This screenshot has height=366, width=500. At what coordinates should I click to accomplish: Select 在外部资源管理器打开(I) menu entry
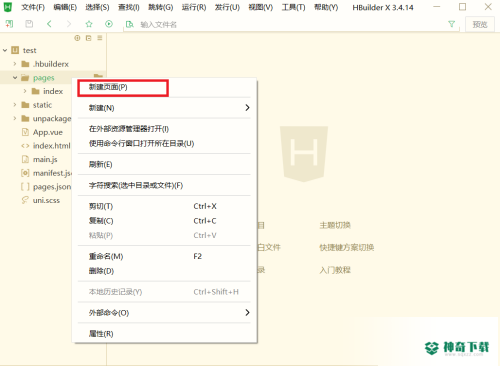(164, 129)
